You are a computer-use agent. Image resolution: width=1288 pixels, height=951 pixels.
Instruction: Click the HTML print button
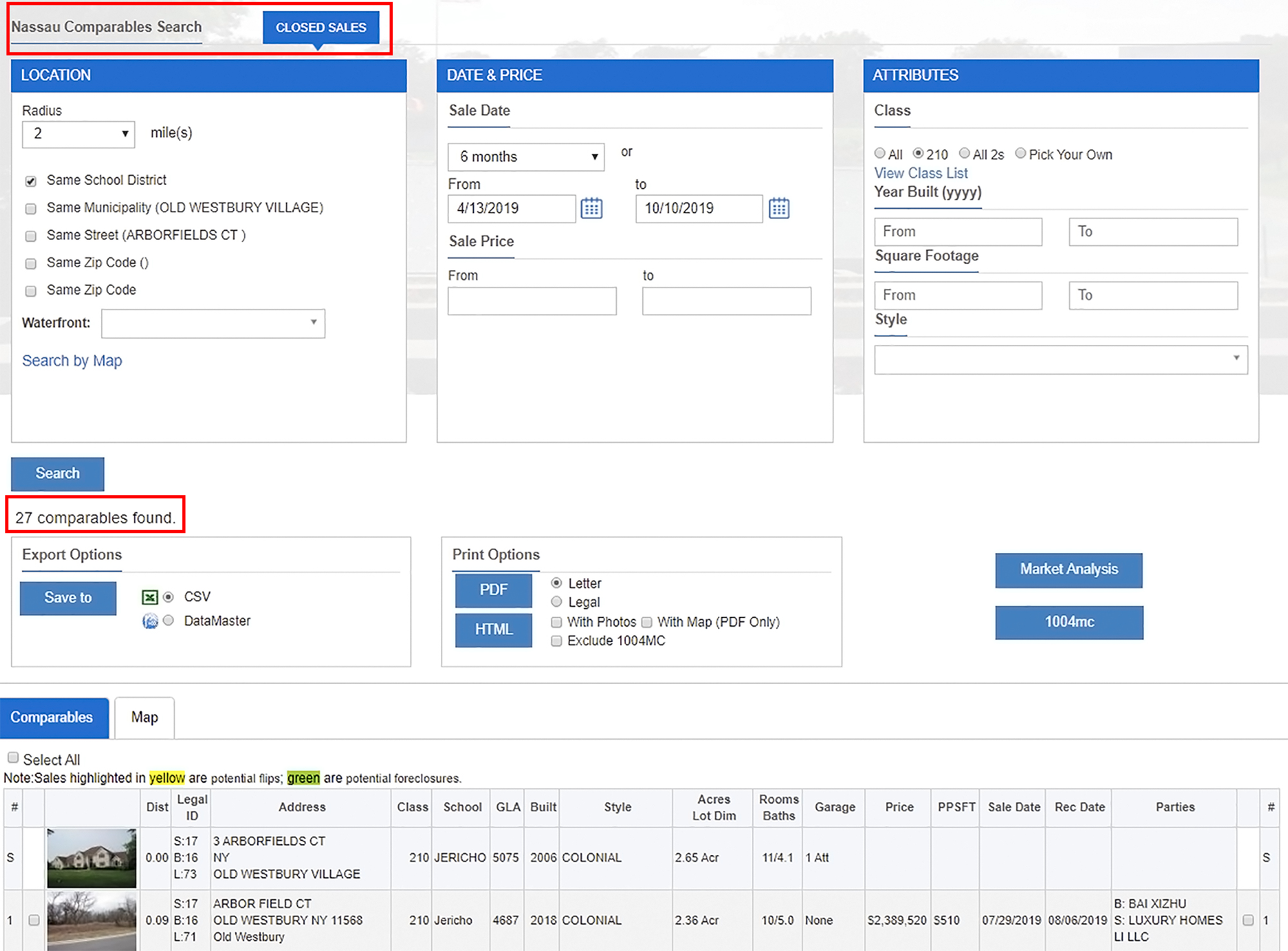tap(493, 630)
